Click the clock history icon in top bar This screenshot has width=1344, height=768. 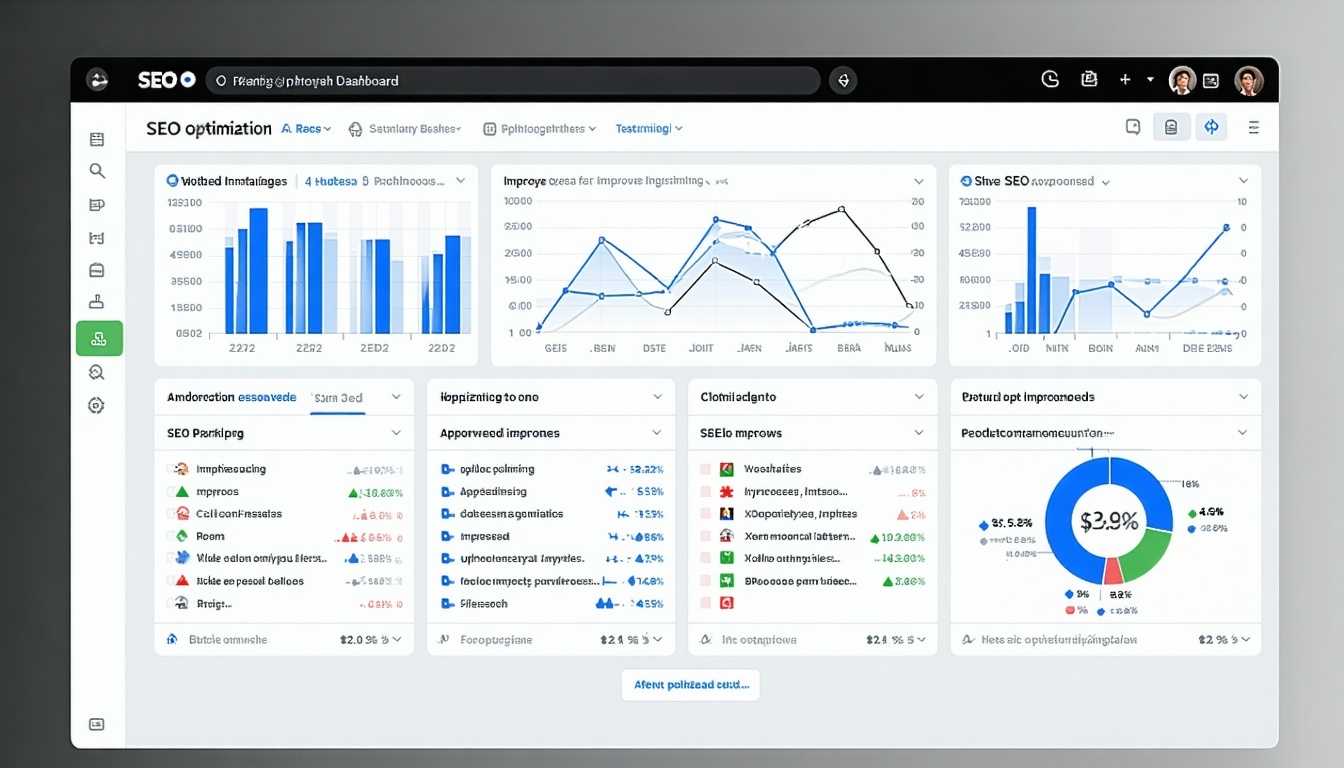(x=1050, y=80)
